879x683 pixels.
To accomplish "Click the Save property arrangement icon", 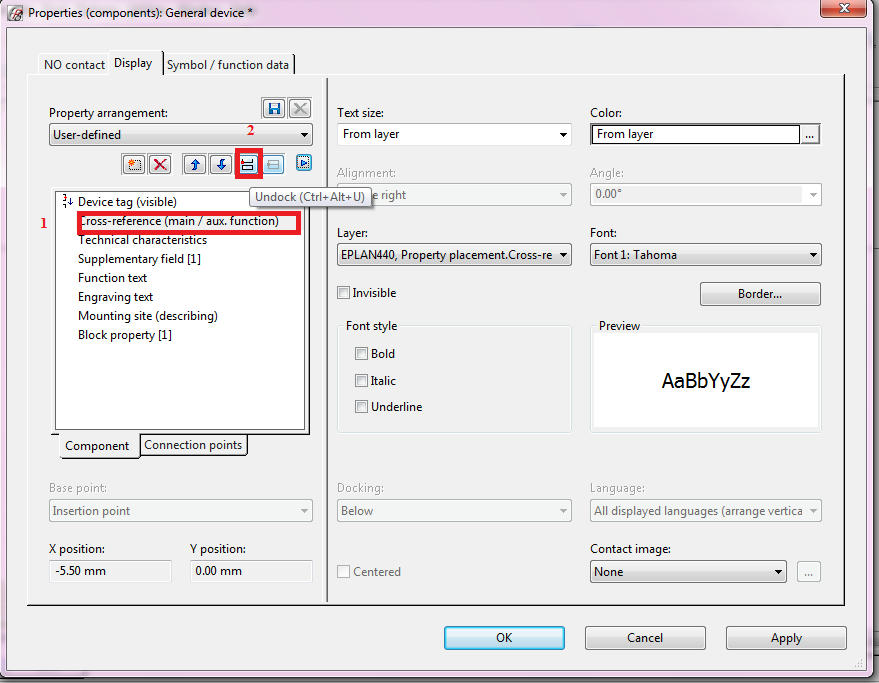I will [274, 108].
